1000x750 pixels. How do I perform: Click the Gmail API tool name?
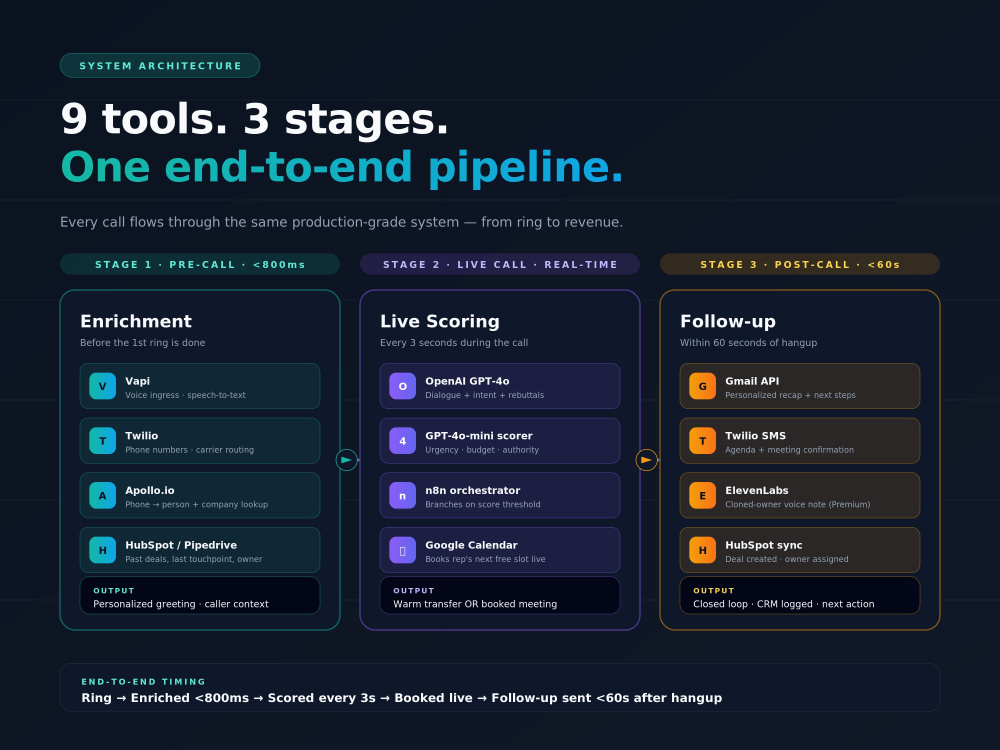point(752,381)
